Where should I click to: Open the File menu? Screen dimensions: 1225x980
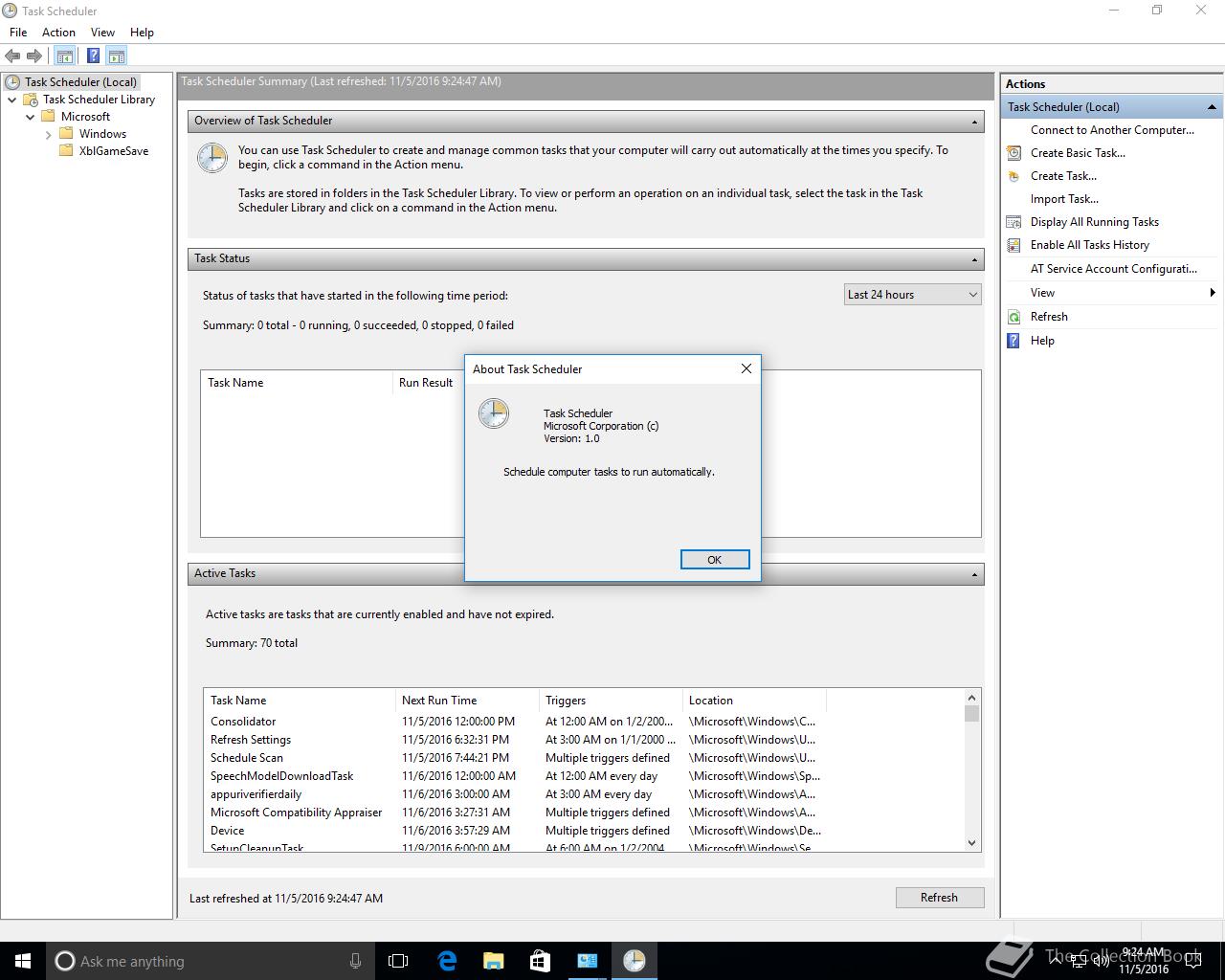pyautogui.click(x=18, y=32)
